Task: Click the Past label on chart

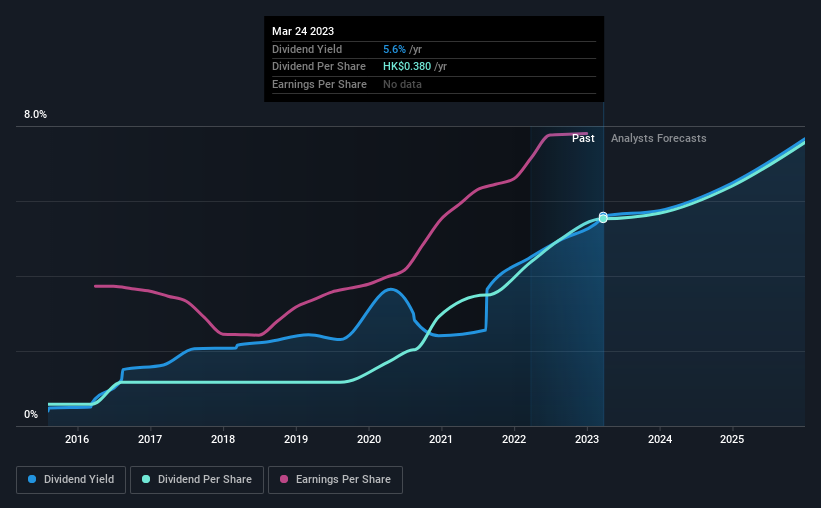Action: (x=583, y=138)
